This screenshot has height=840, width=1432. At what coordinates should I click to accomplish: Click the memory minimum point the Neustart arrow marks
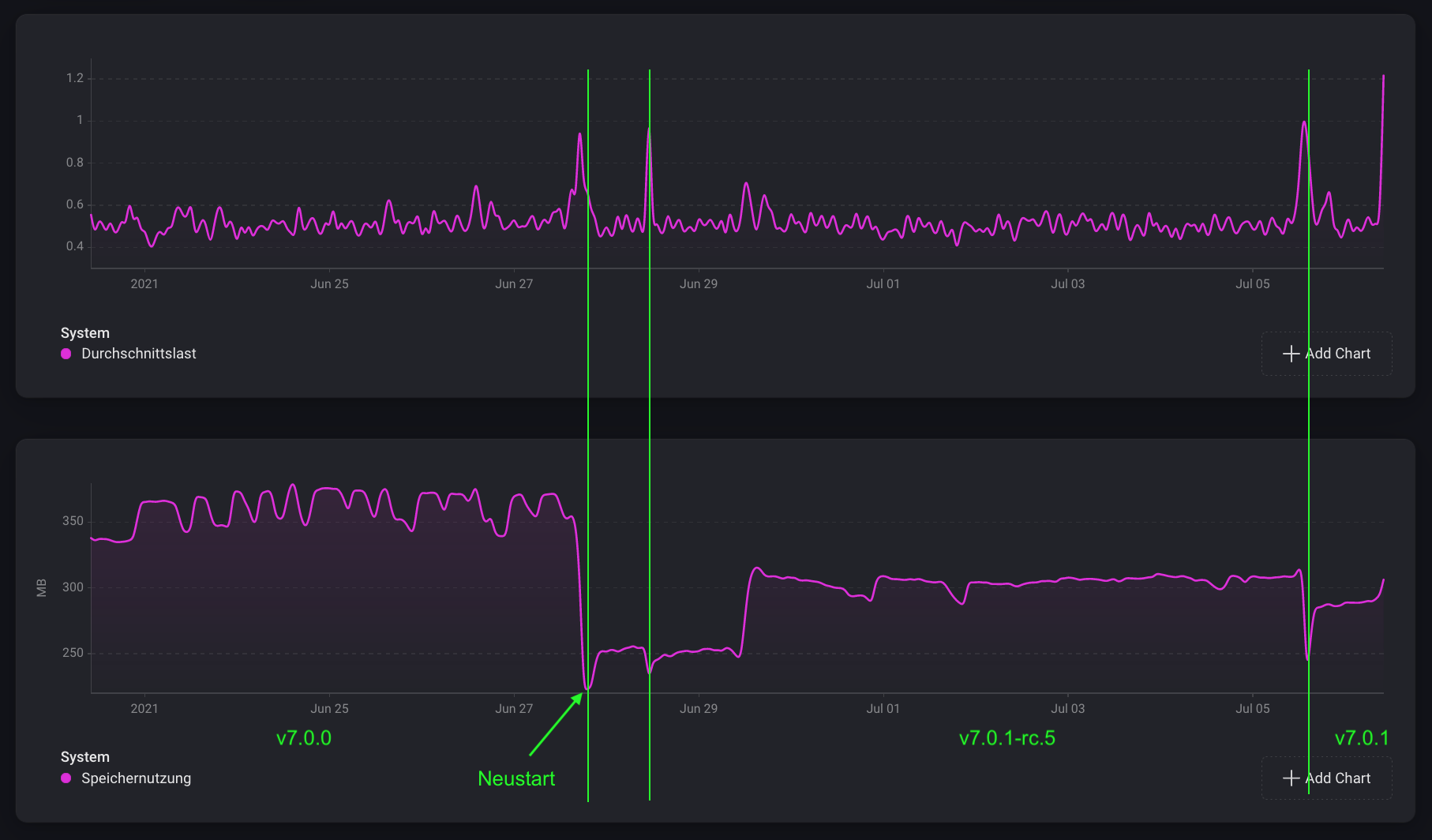tap(587, 689)
